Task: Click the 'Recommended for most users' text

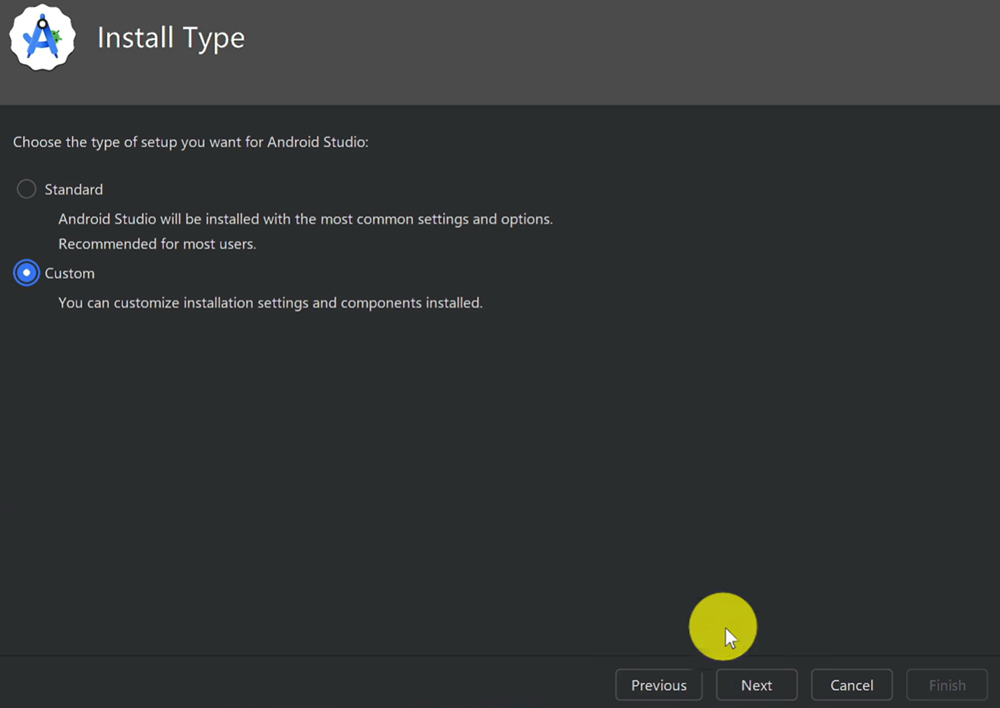Action: point(157,244)
